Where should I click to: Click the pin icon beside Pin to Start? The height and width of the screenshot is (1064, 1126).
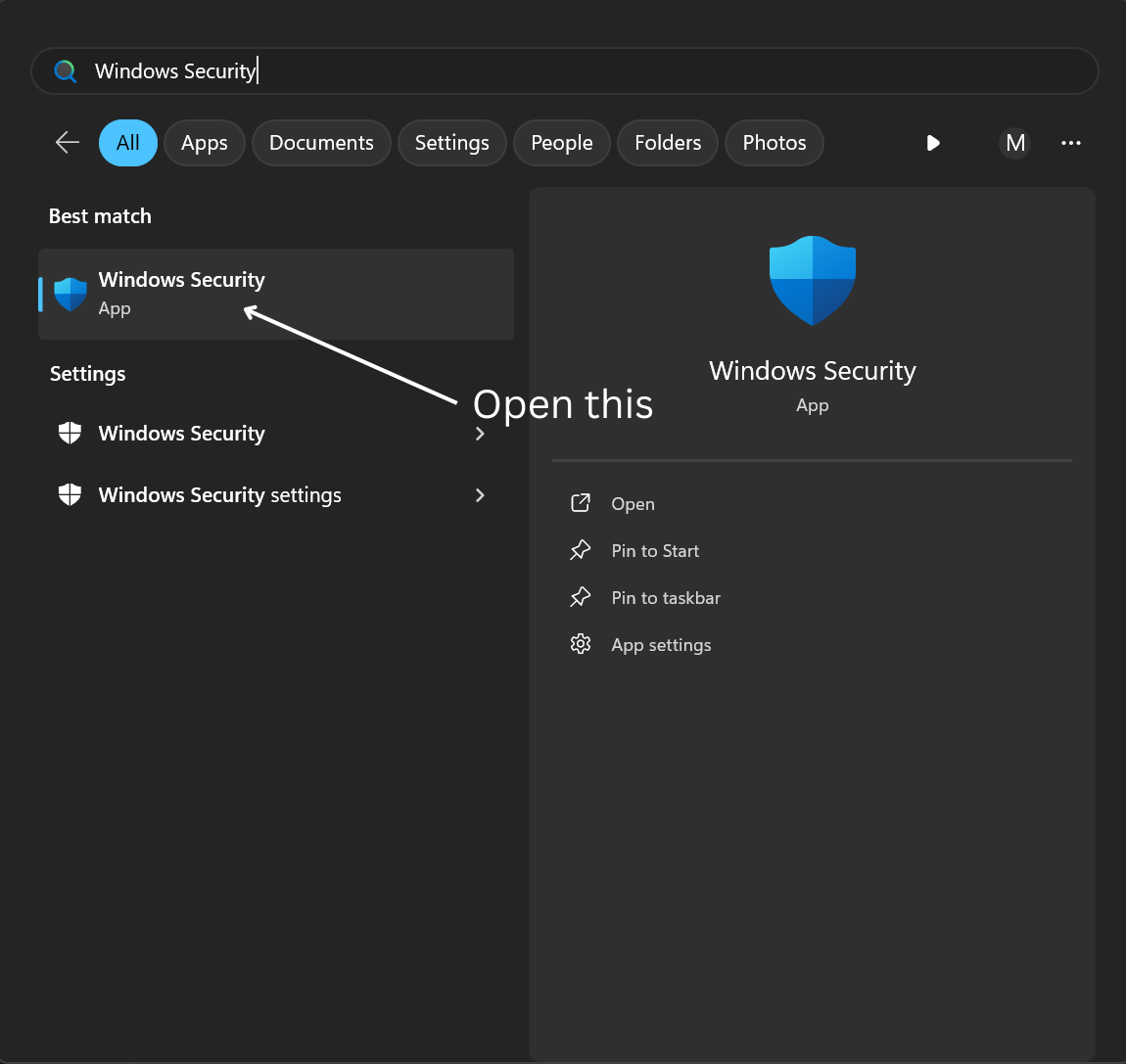coord(581,550)
